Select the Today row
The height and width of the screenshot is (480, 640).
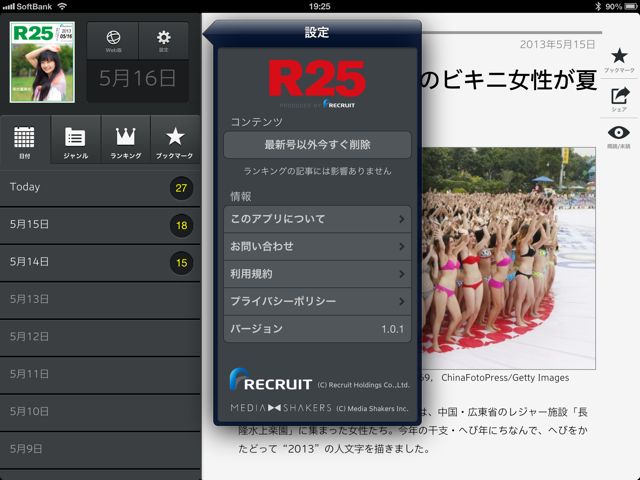[100, 188]
